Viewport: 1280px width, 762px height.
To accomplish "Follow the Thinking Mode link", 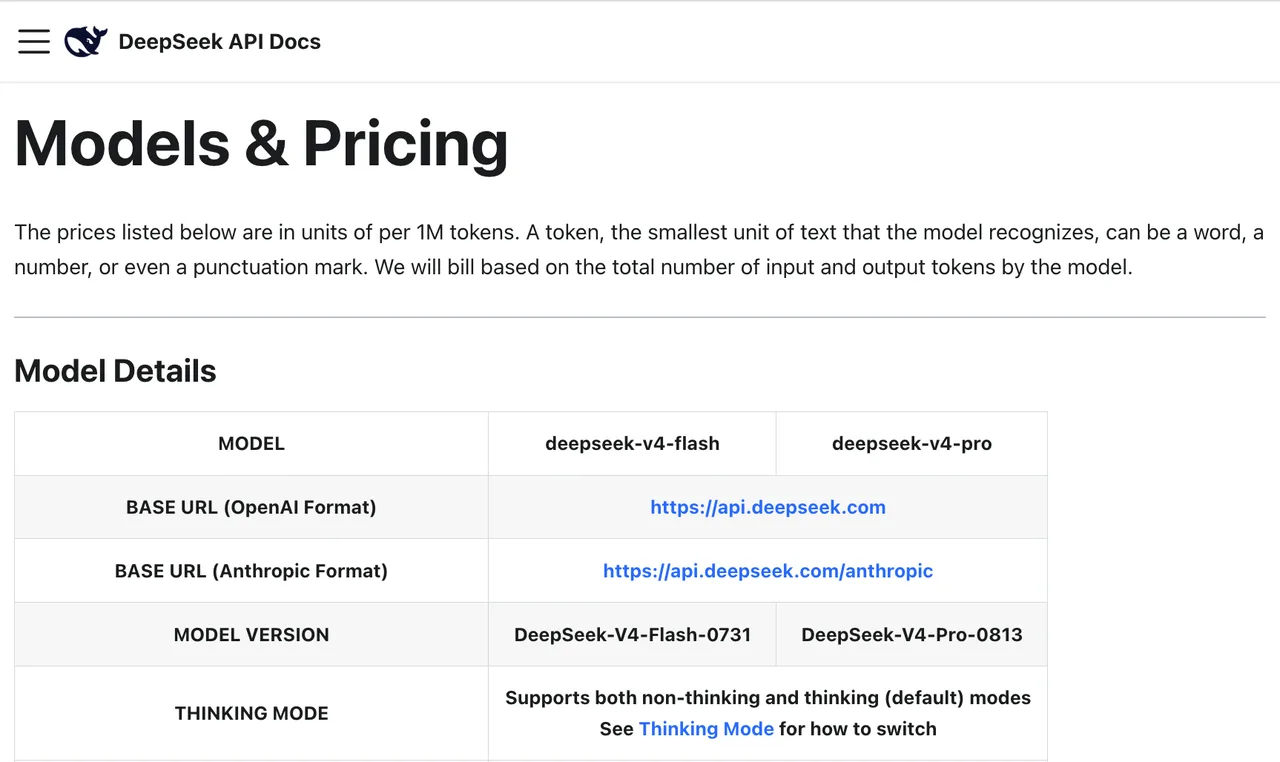I will click(x=706, y=729).
